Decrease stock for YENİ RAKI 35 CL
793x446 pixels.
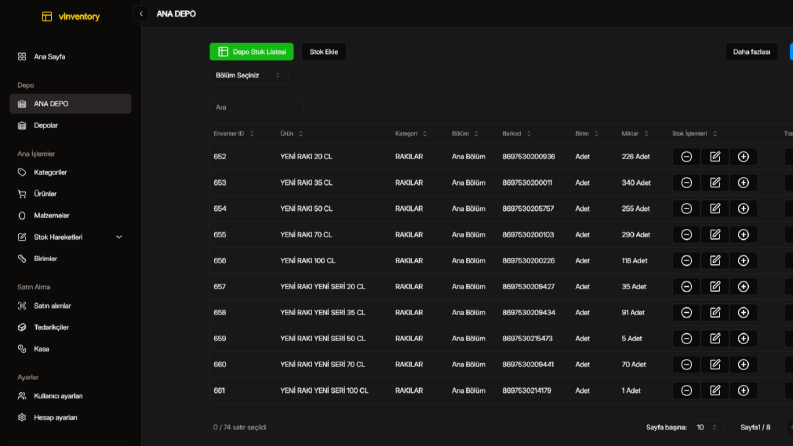[x=686, y=183]
